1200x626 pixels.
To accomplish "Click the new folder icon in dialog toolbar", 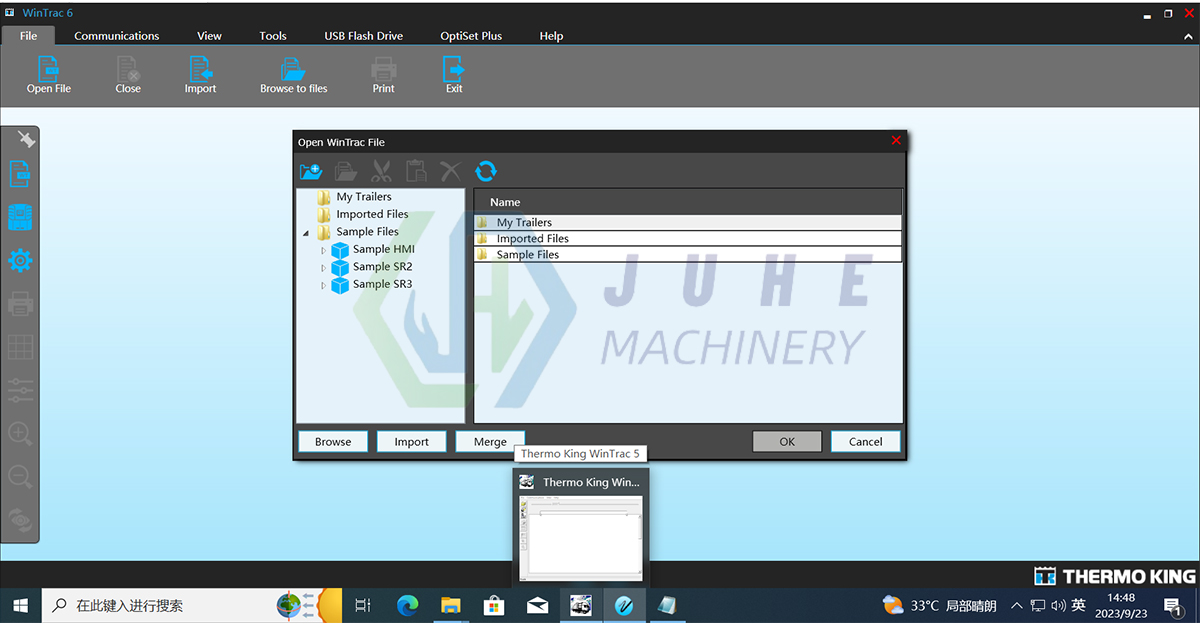I will point(311,171).
